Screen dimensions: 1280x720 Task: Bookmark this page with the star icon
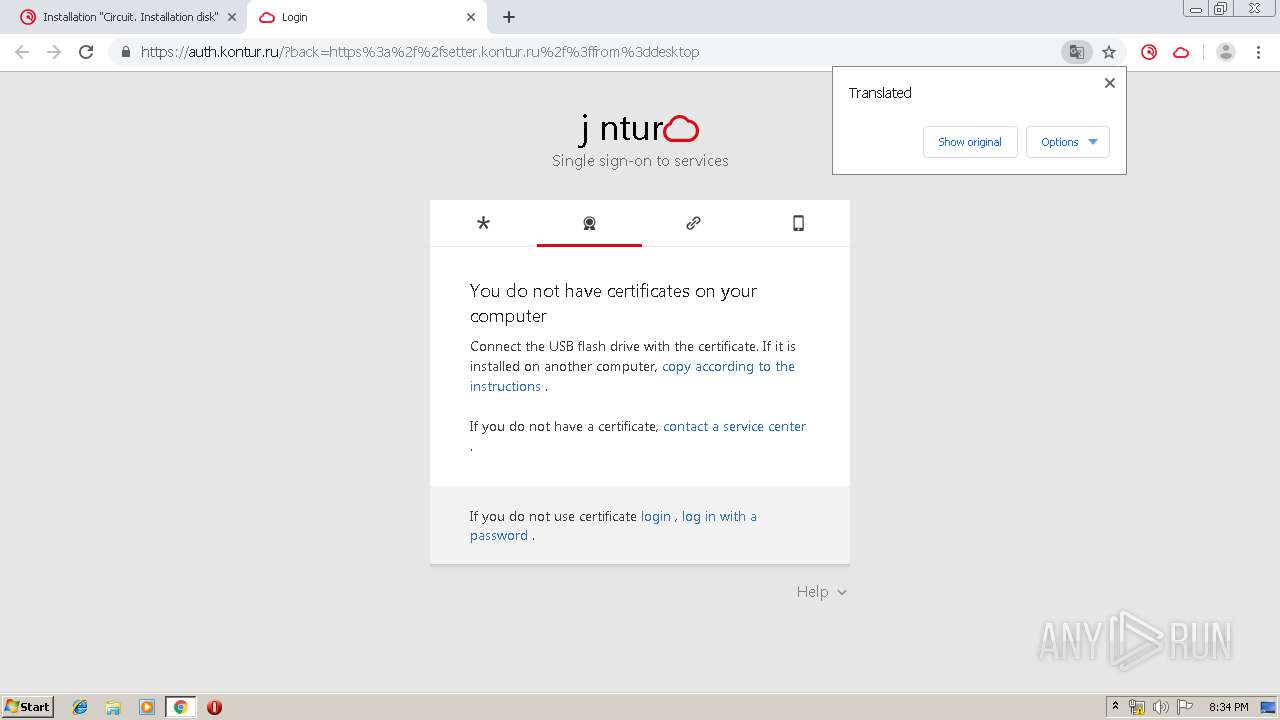coord(1108,52)
